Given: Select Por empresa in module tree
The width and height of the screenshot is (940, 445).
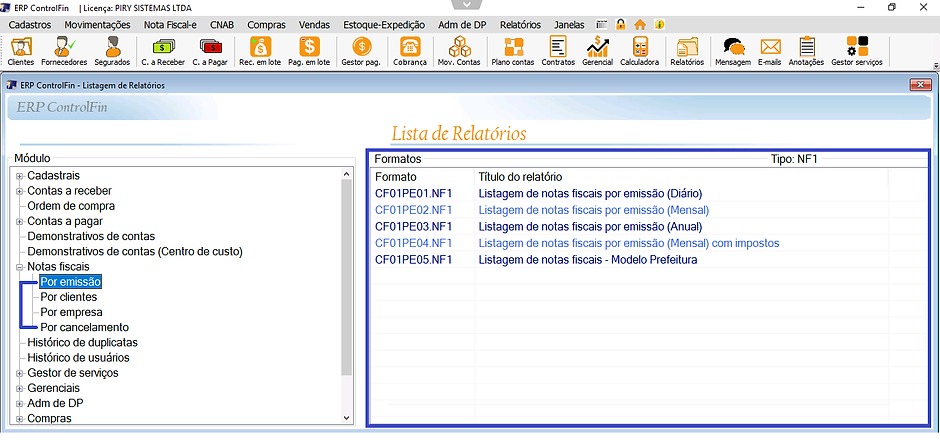Looking at the screenshot, I should pos(71,312).
